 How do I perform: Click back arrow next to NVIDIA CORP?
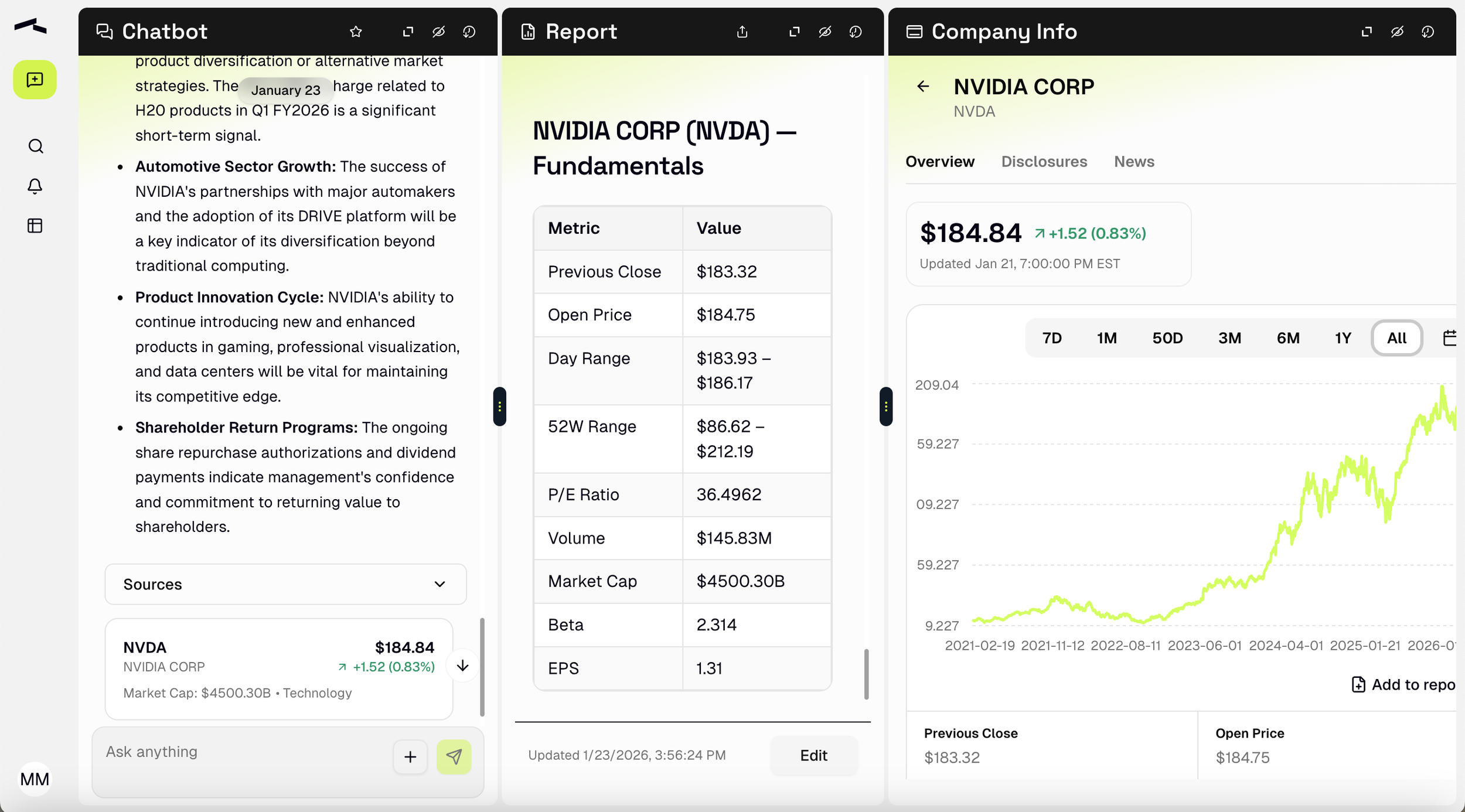923,87
